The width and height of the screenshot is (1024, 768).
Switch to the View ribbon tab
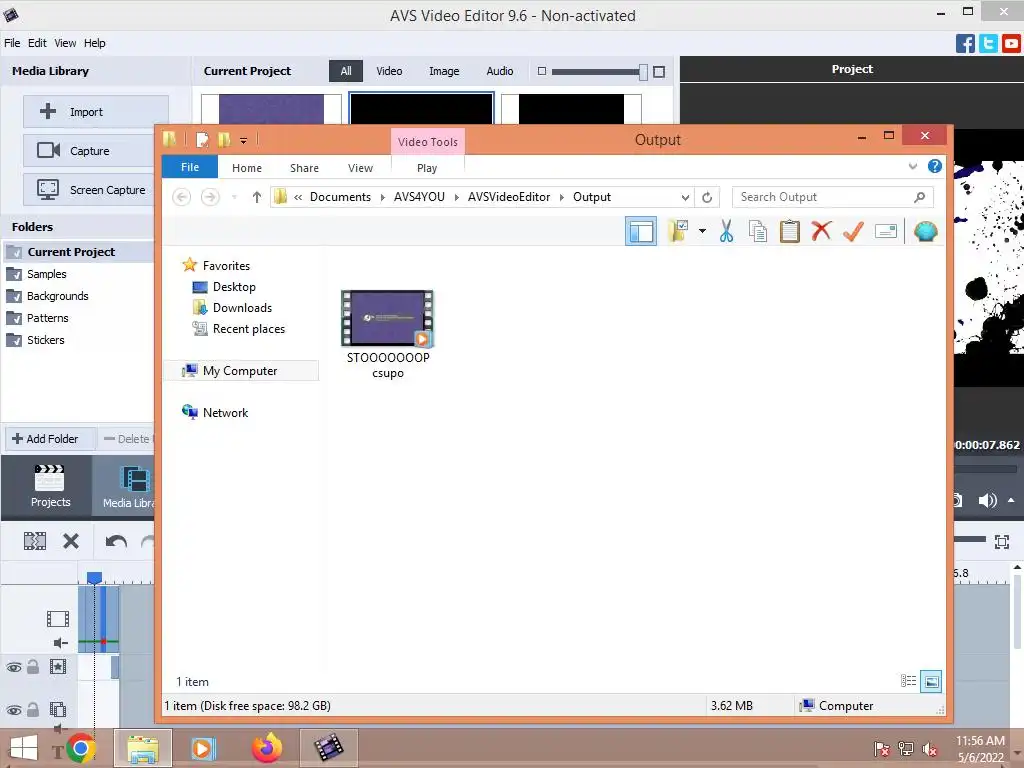click(360, 168)
